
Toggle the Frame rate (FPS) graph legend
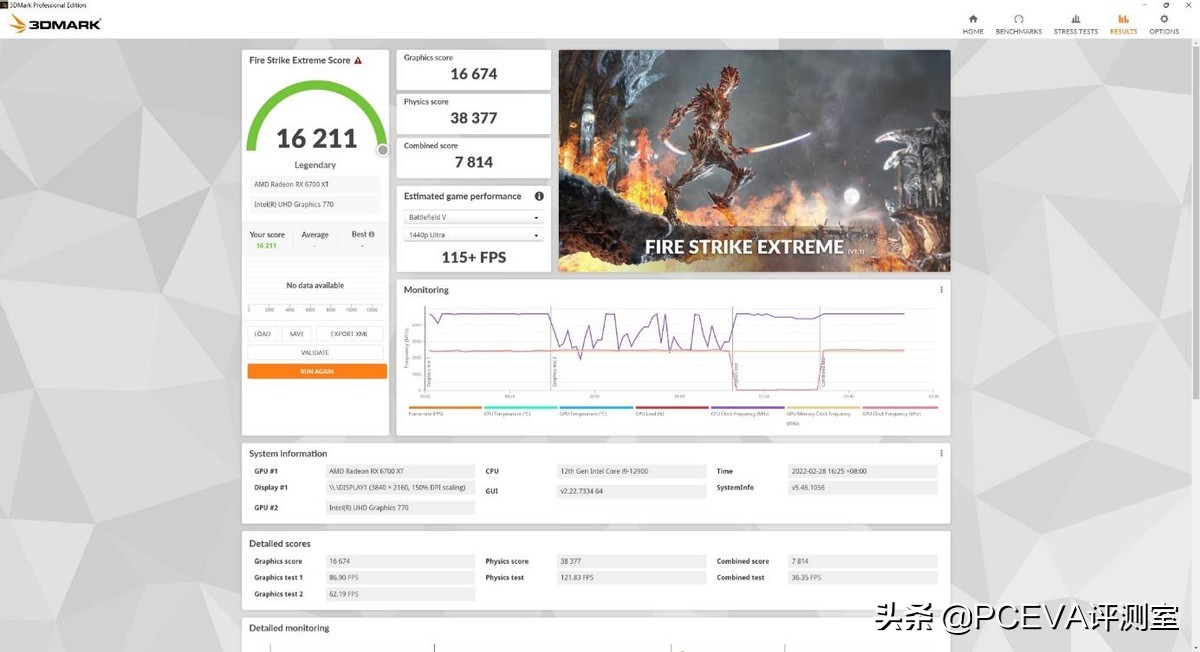(x=445, y=411)
